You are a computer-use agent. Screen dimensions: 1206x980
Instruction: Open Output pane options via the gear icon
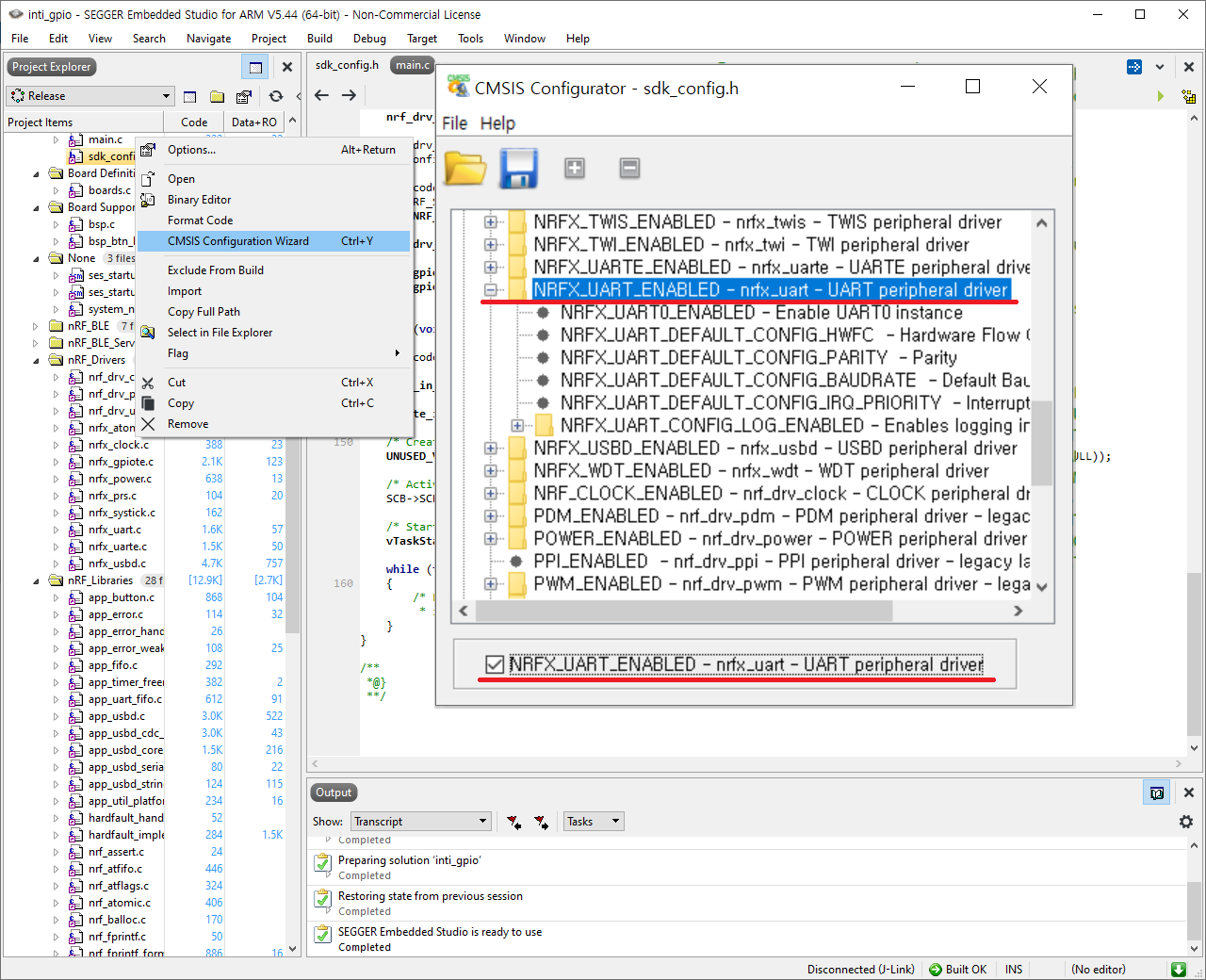pos(1185,821)
